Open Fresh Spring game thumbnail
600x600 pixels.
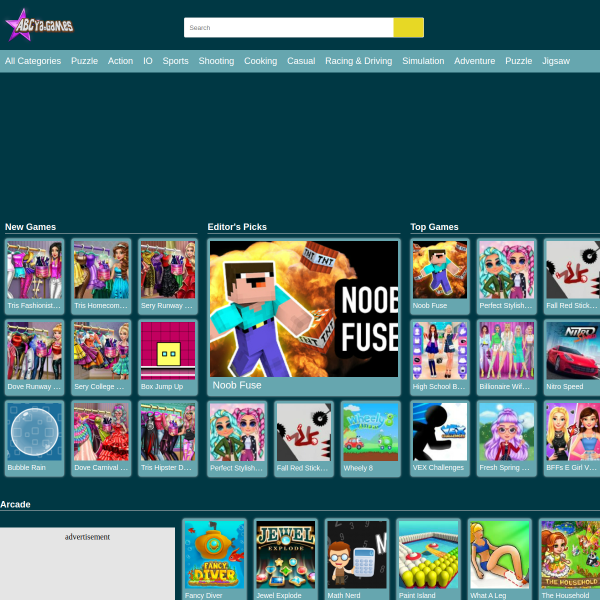[507, 439]
